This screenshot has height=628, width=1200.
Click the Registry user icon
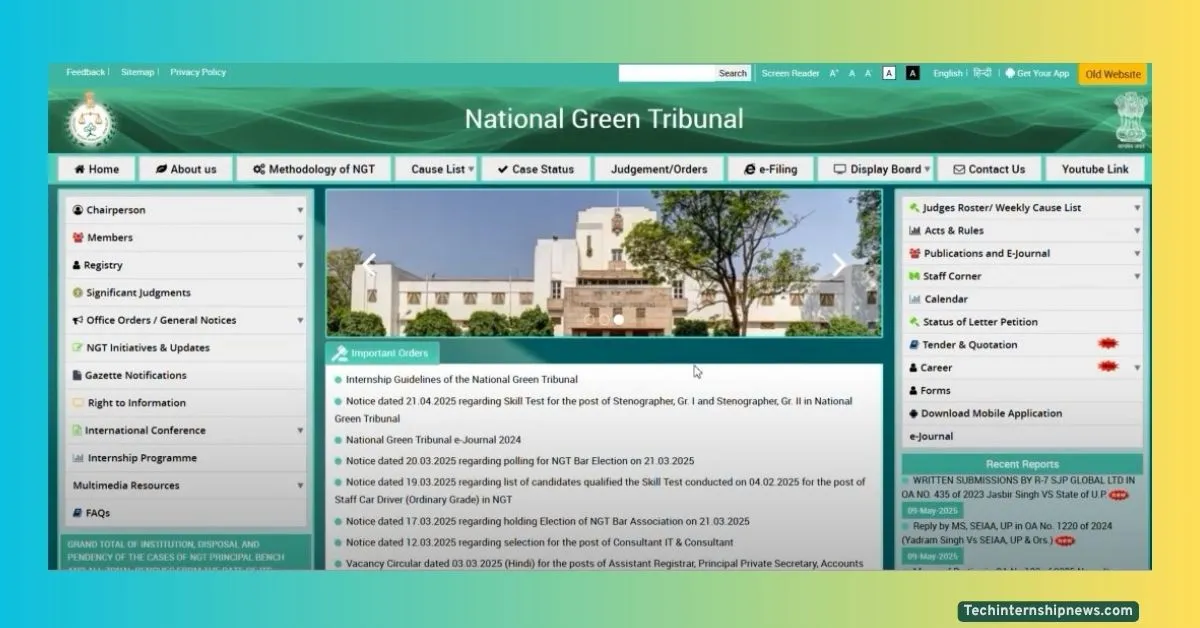pyautogui.click(x=76, y=265)
